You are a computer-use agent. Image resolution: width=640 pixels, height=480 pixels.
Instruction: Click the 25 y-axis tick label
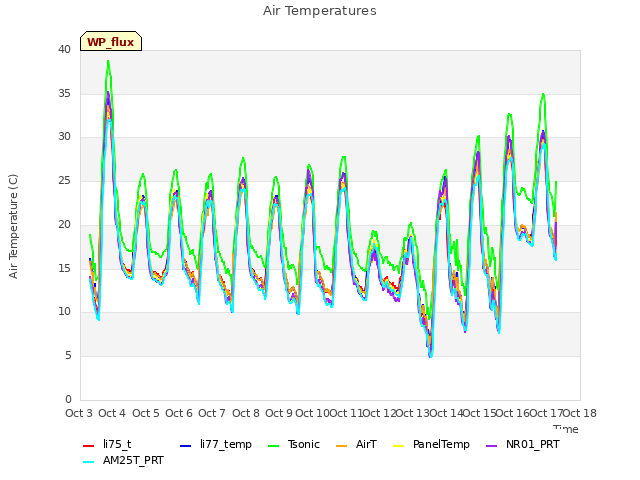(x=64, y=181)
